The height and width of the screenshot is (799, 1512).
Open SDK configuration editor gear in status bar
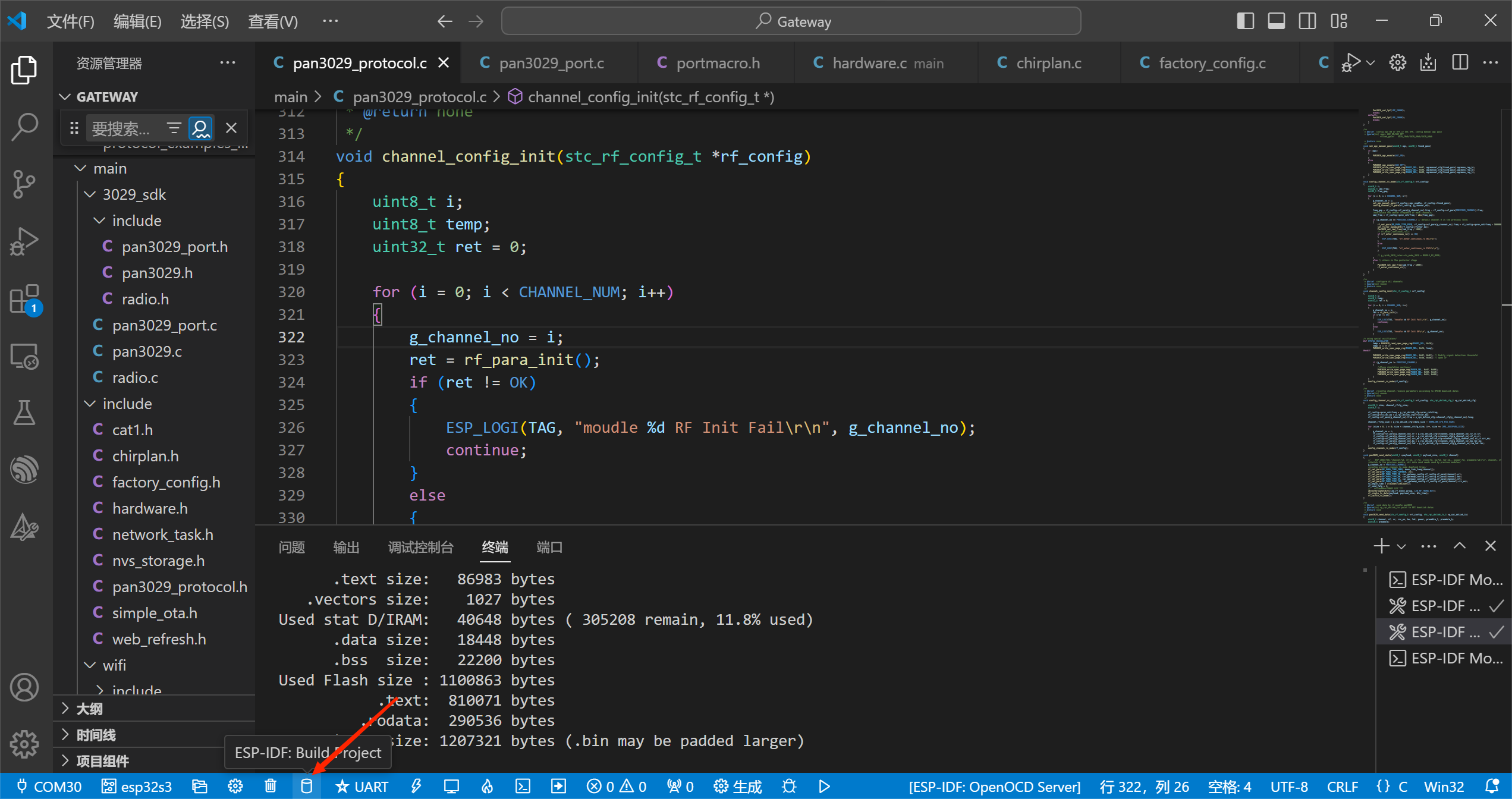pyautogui.click(x=235, y=787)
